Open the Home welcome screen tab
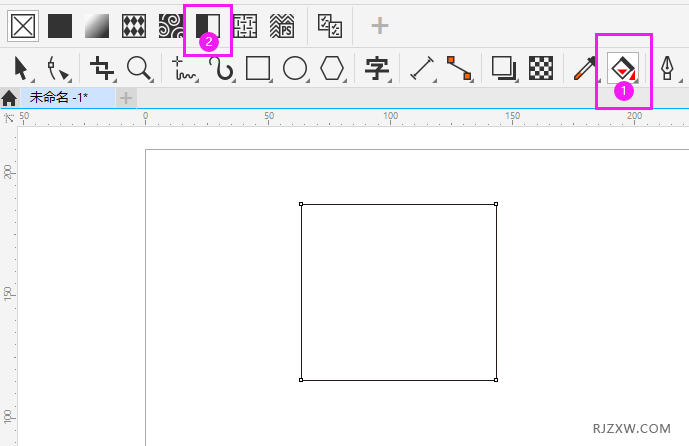The image size is (689, 446). pos(9,98)
